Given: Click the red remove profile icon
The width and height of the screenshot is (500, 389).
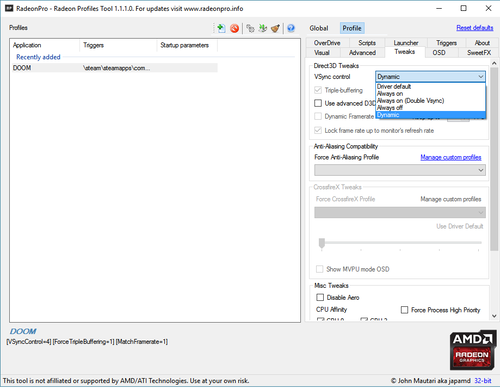Looking at the screenshot, I should coord(235,28).
